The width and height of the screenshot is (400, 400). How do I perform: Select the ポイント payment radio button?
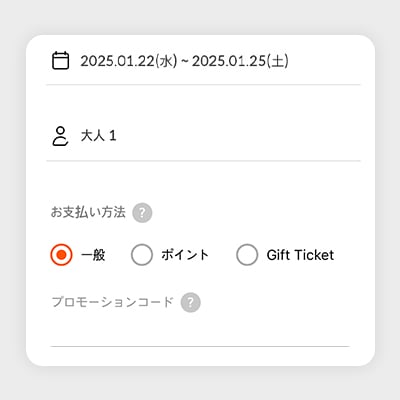click(x=142, y=255)
